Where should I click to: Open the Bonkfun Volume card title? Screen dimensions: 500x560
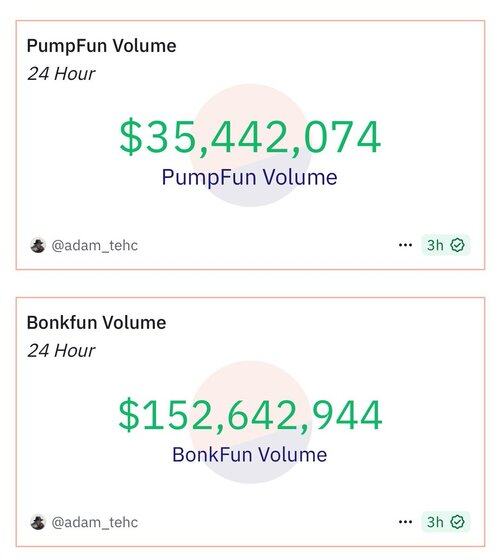click(96, 322)
